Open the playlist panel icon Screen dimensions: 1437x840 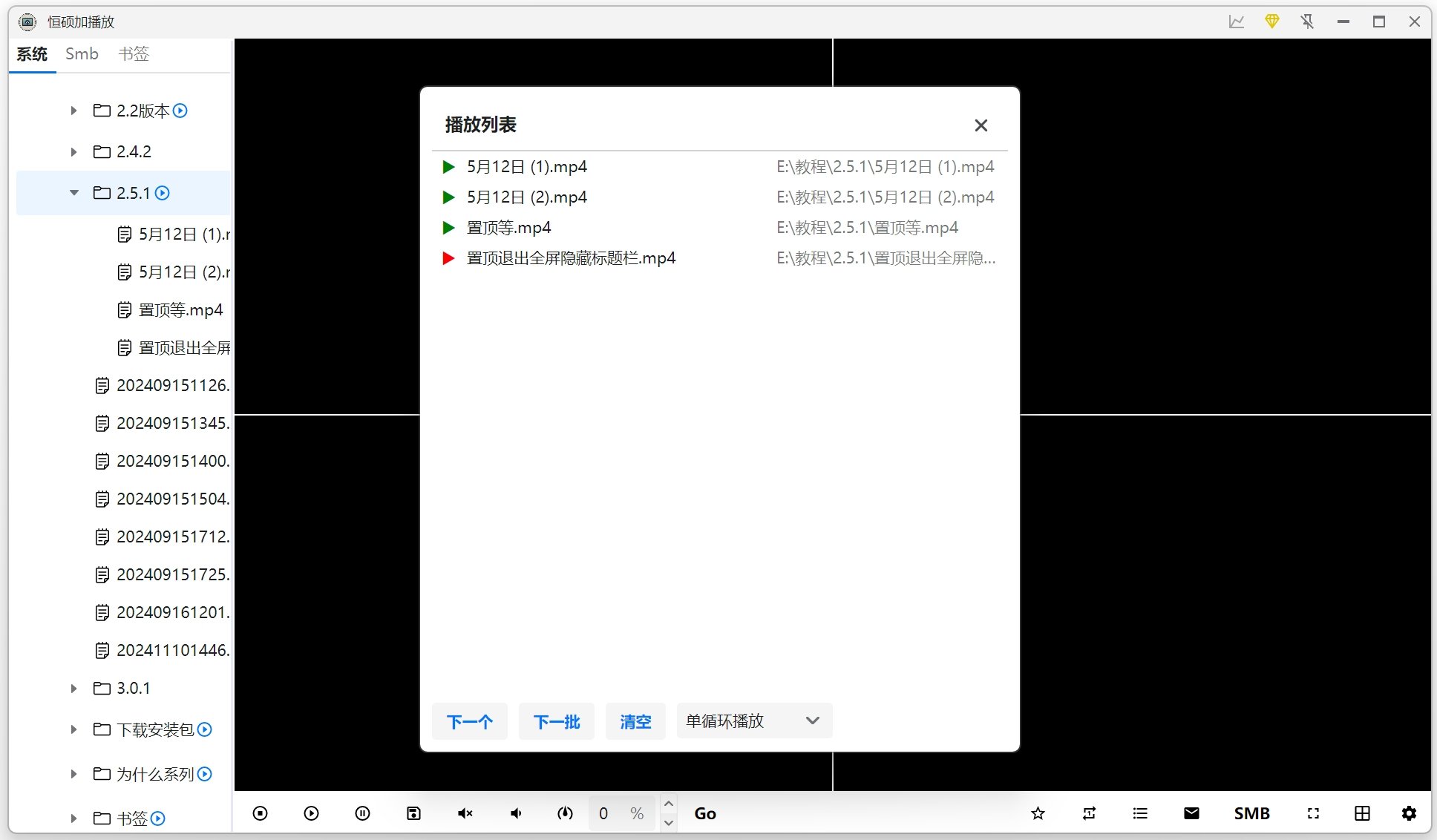coord(1140,813)
